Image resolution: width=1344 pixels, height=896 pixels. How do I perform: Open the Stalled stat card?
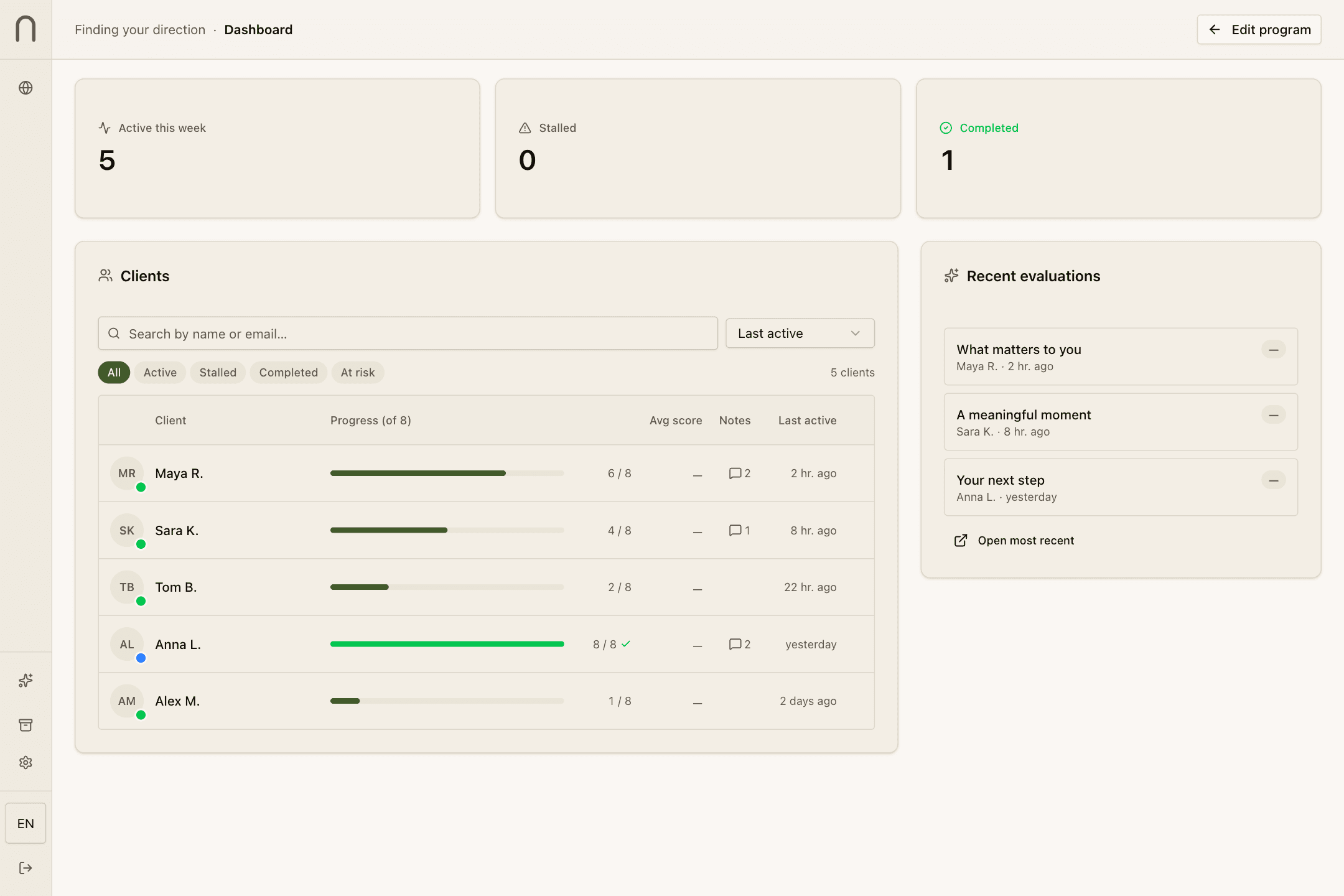698,148
